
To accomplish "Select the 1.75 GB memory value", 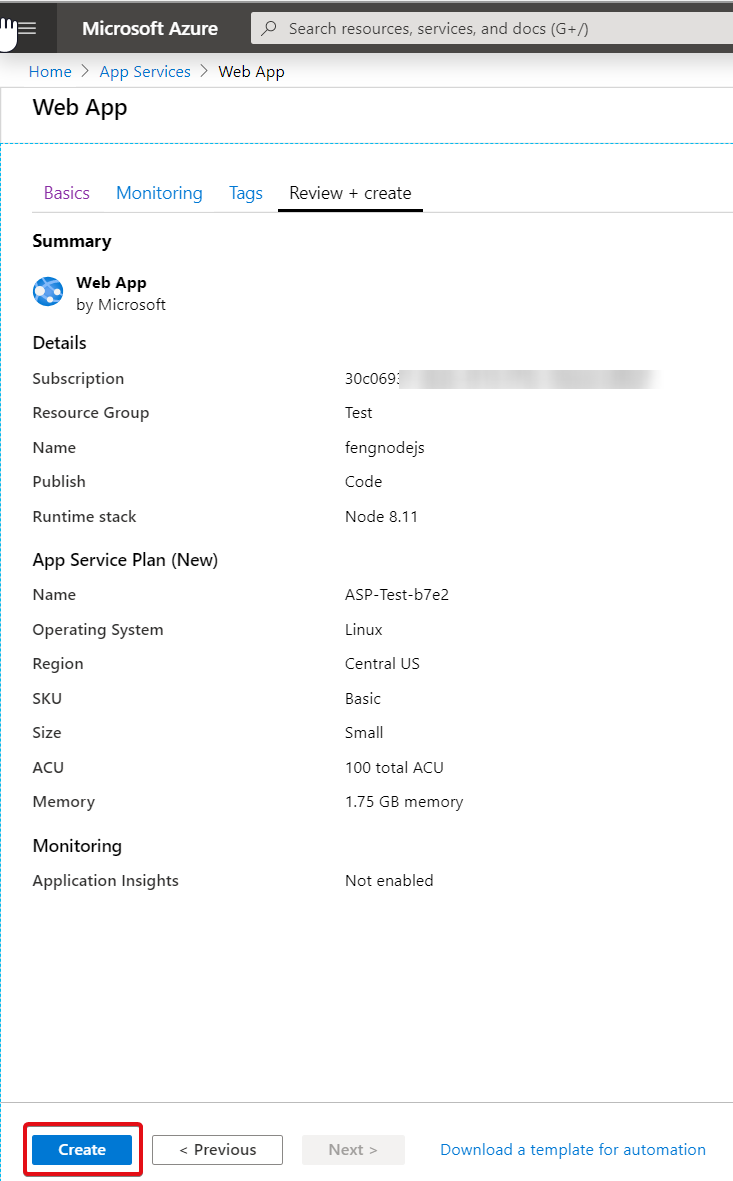I will pyautogui.click(x=404, y=801).
